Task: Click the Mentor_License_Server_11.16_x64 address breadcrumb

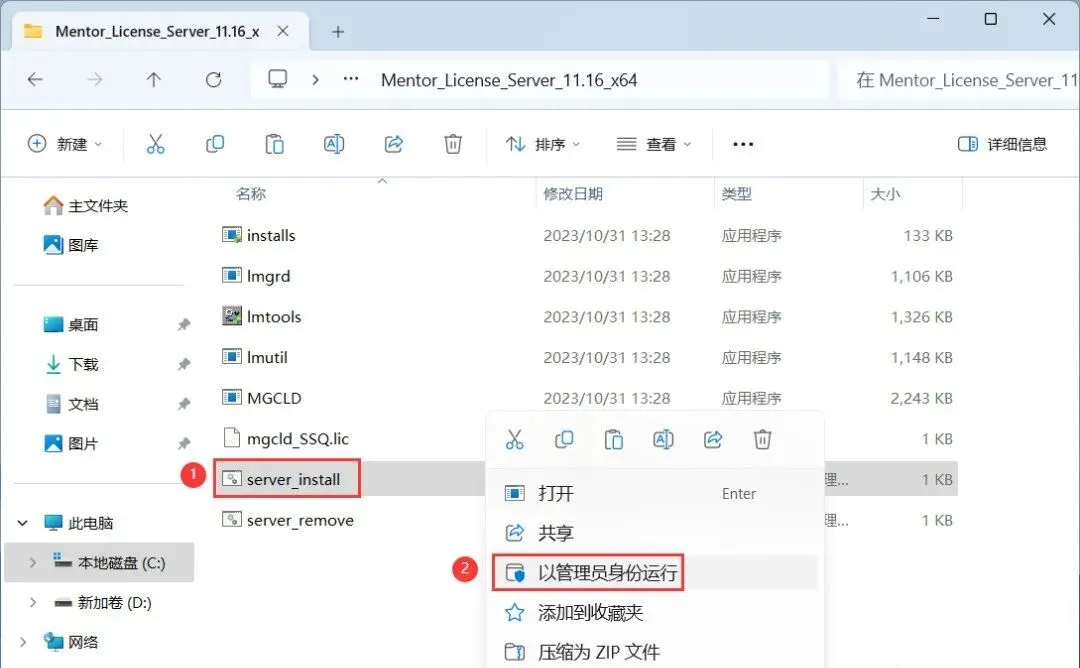Action: click(x=509, y=80)
